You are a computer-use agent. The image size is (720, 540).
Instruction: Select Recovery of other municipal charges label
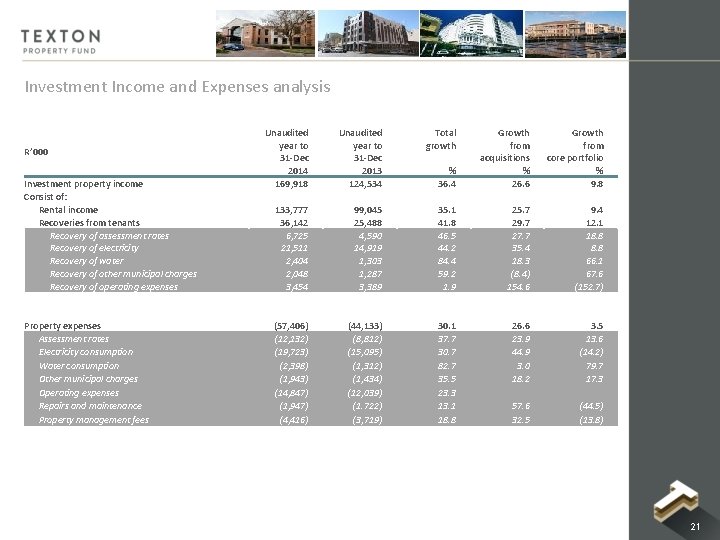[x=123, y=274]
